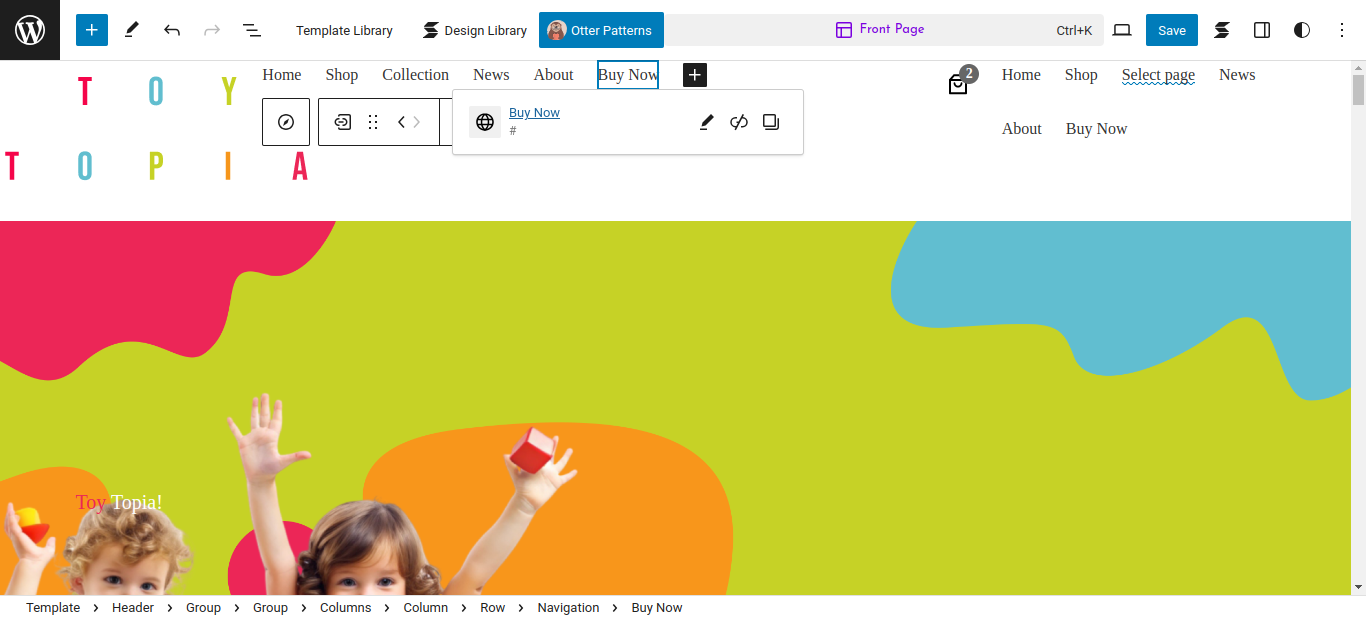The width and height of the screenshot is (1366, 620).
Task: Open the Styles half-circle panel
Action: (1302, 30)
